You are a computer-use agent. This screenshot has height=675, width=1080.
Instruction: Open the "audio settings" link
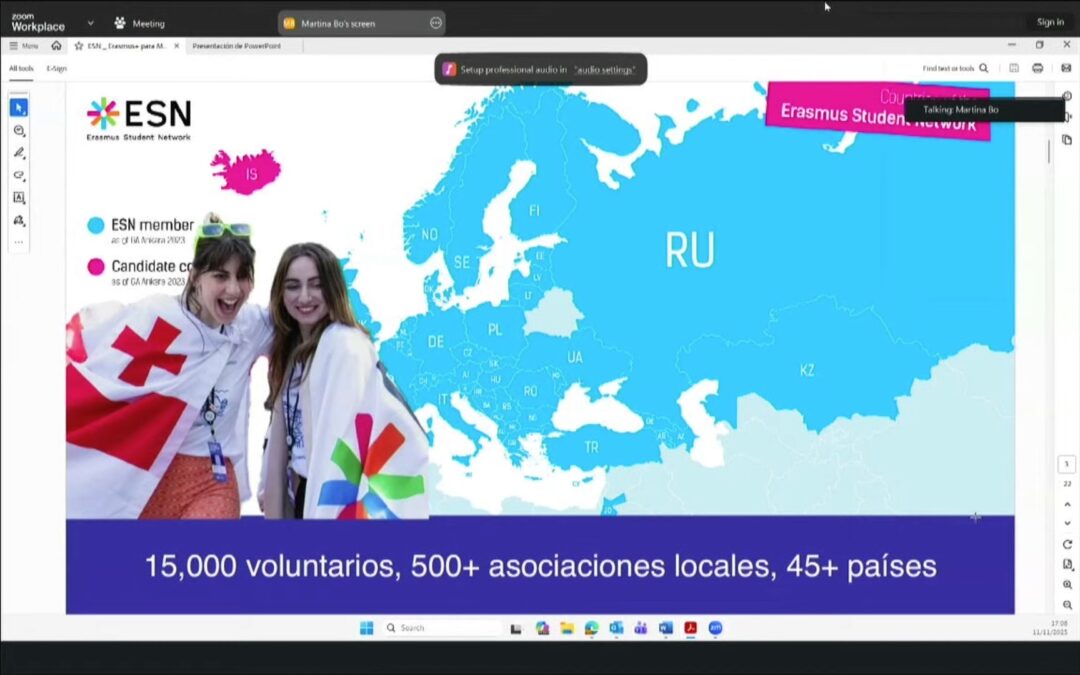604,70
